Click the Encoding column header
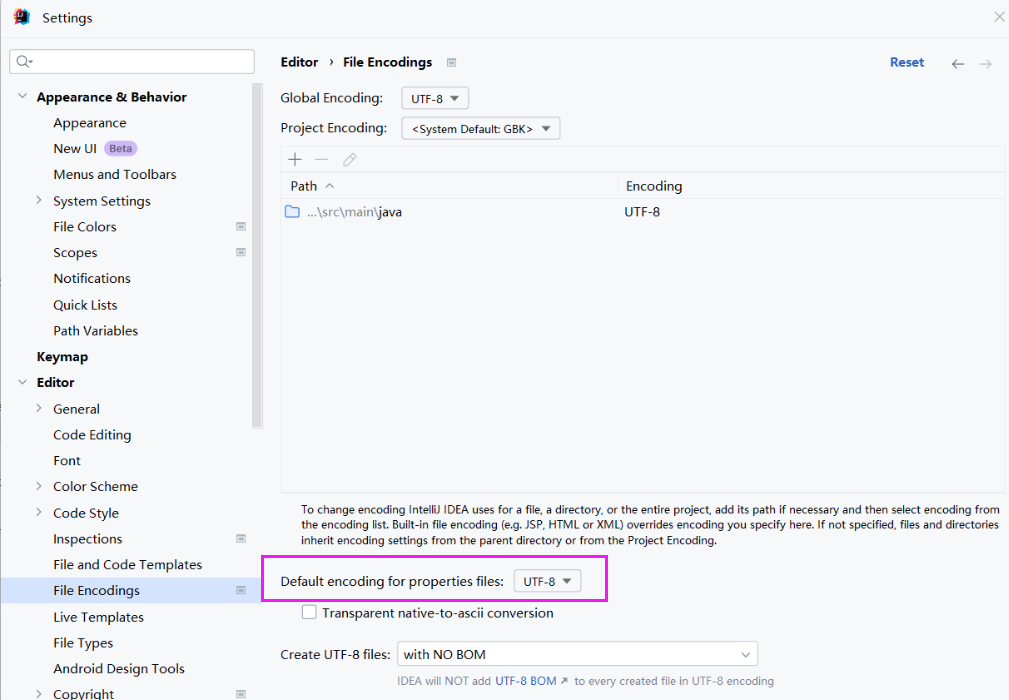This screenshot has height=700, width=1009. (x=654, y=186)
